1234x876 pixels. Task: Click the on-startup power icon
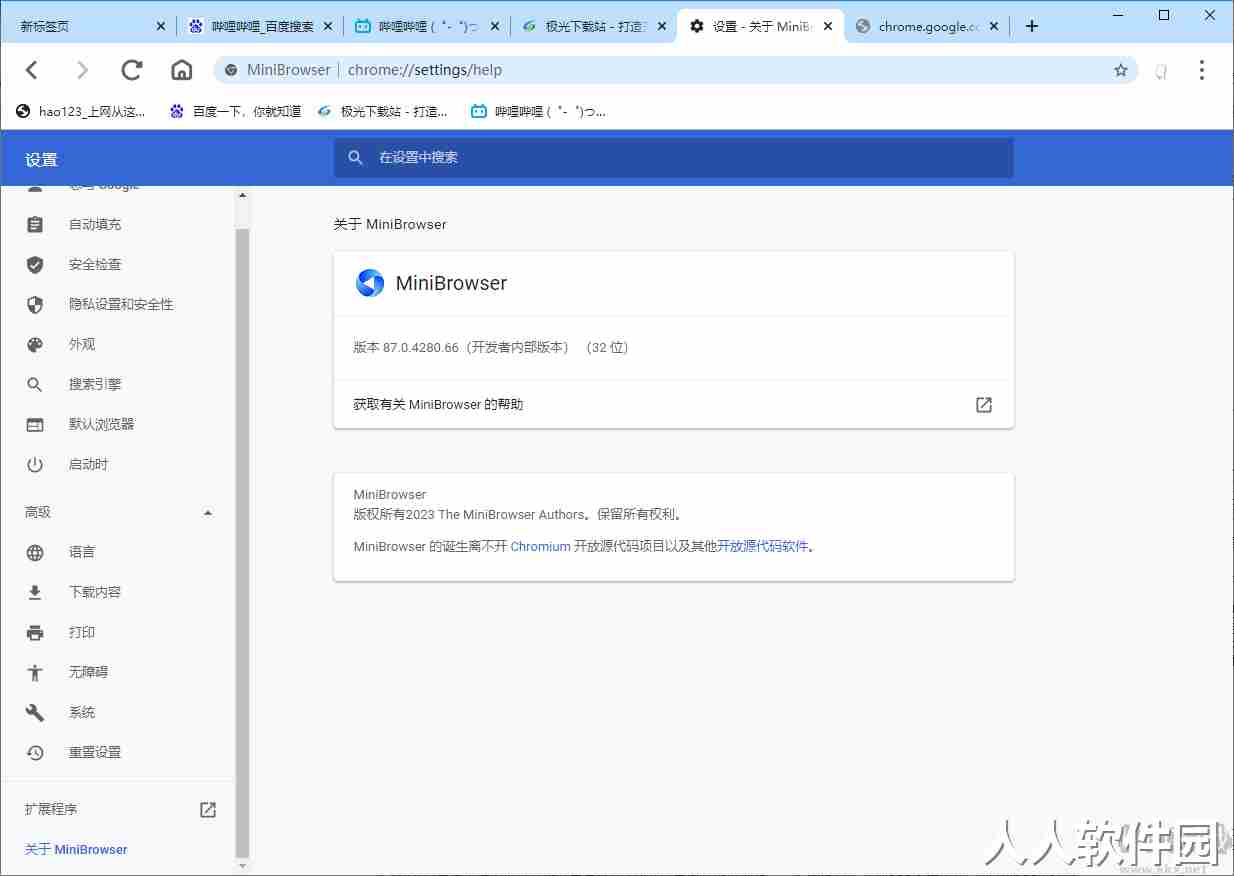[35, 464]
